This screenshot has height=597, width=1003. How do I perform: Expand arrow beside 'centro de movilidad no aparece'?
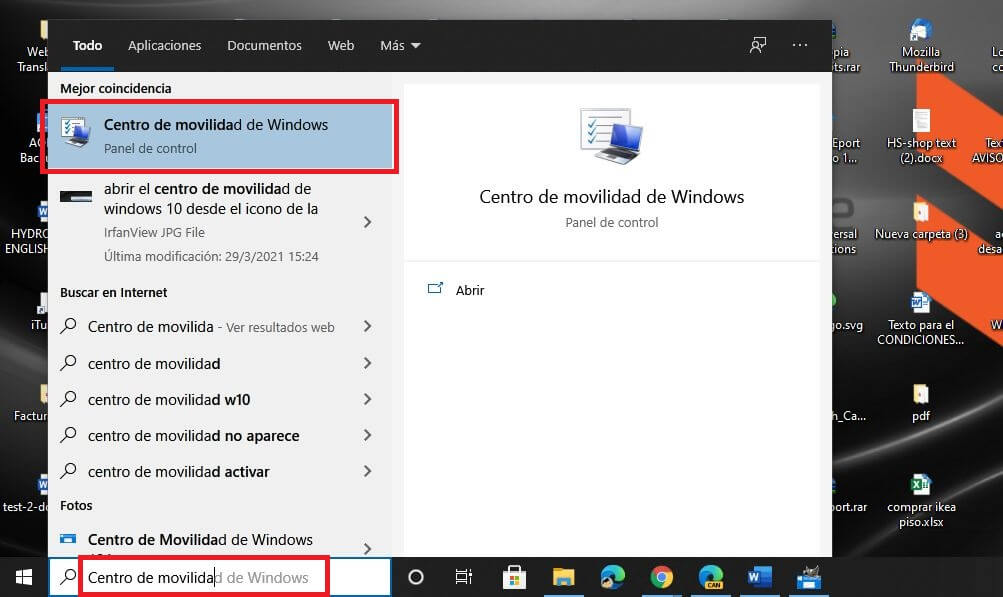pyautogui.click(x=367, y=435)
